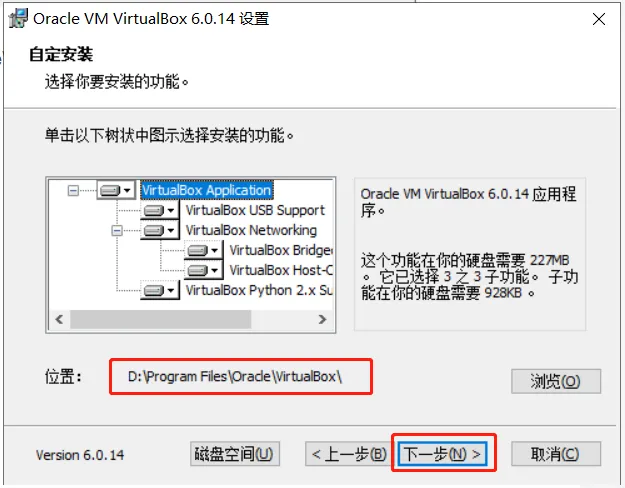Viewport: 625px width, 488px height.
Task: Select the VirtualBox Application tree item
Action: tap(206, 190)
